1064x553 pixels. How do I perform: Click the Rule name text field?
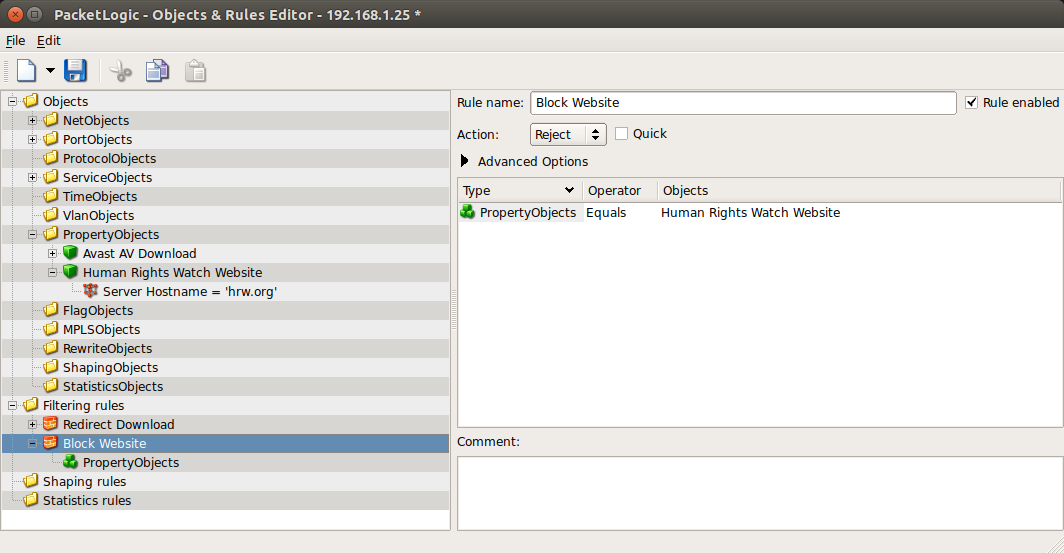[x=743, y=103]
